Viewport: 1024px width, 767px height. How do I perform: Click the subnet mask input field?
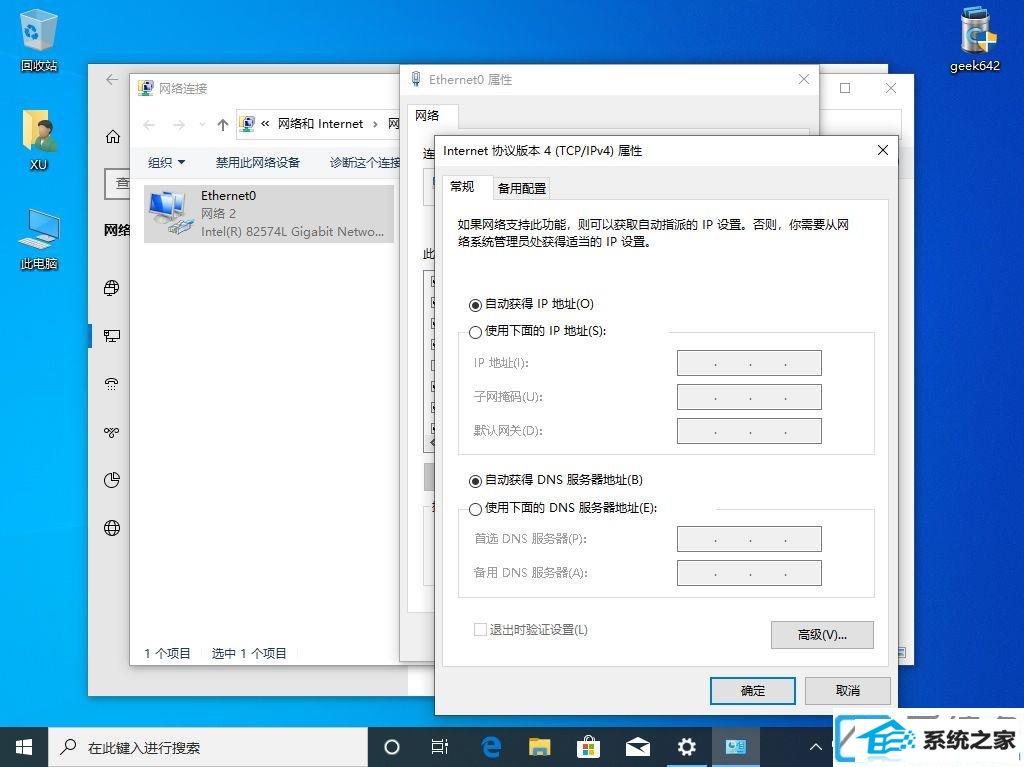(x=749, y=397)
